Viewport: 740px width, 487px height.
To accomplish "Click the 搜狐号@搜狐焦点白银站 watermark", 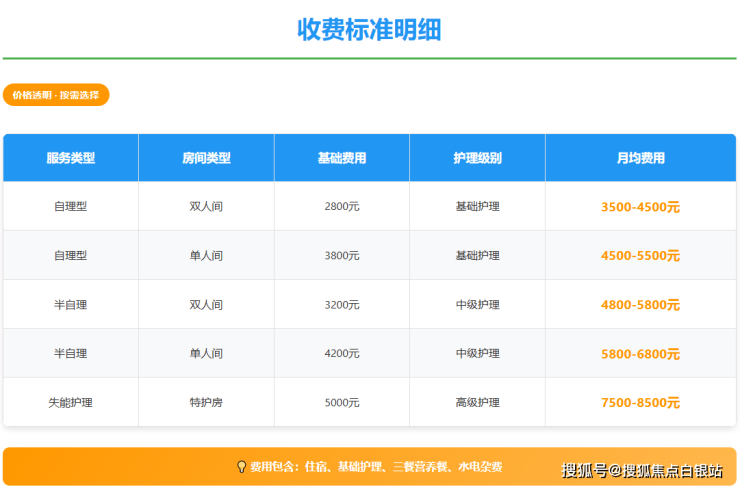I will pos(641,471).
